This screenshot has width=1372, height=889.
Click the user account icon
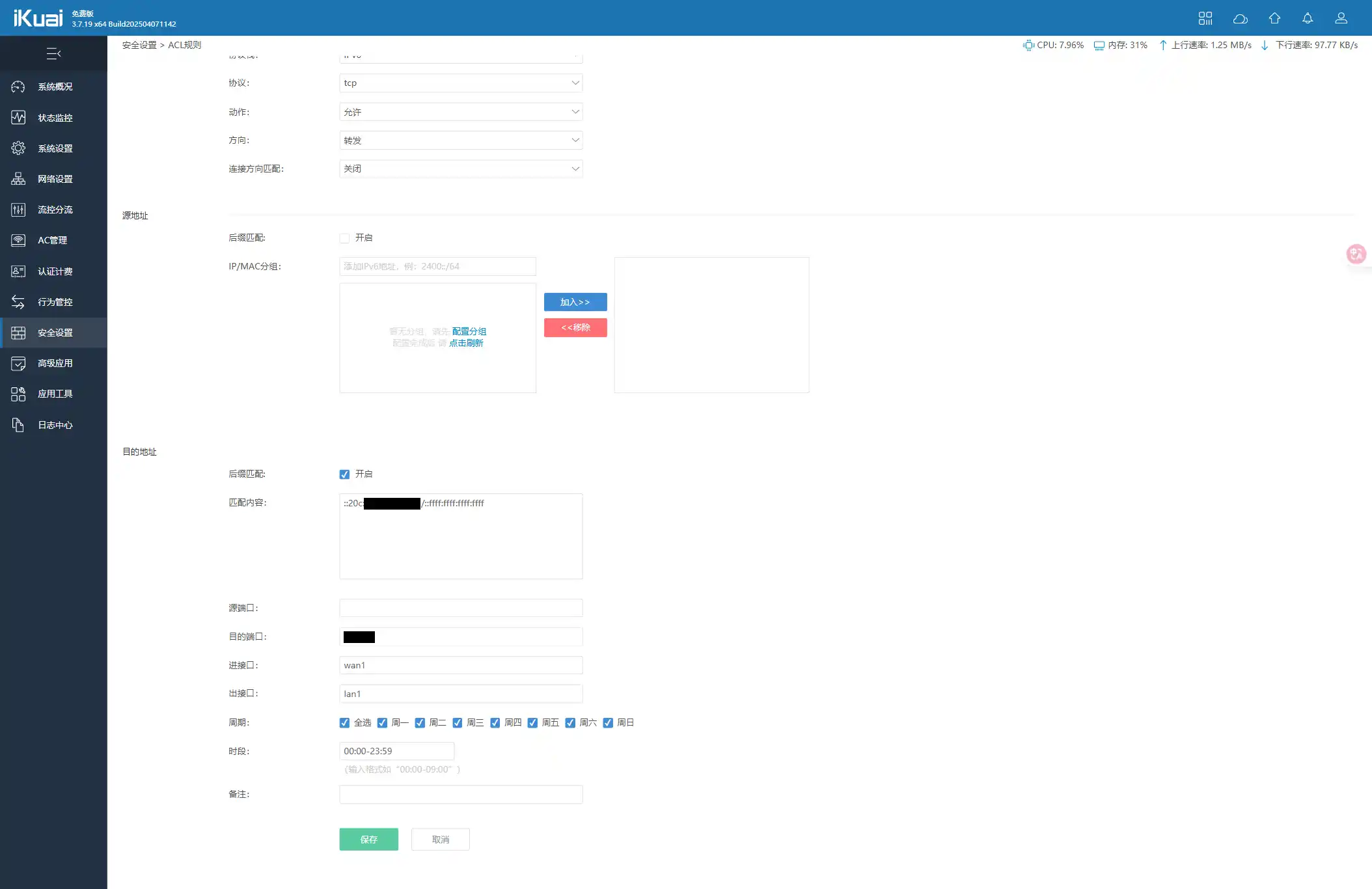click(x=1341, y=18)
